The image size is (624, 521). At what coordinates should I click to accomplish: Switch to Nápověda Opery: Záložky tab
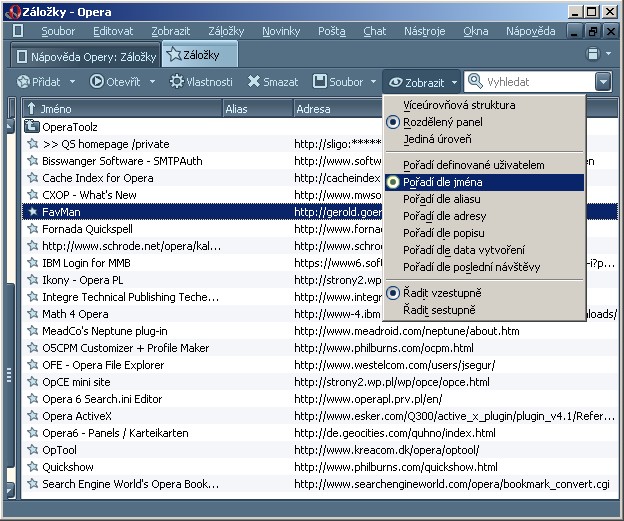[x=86, y=57]
